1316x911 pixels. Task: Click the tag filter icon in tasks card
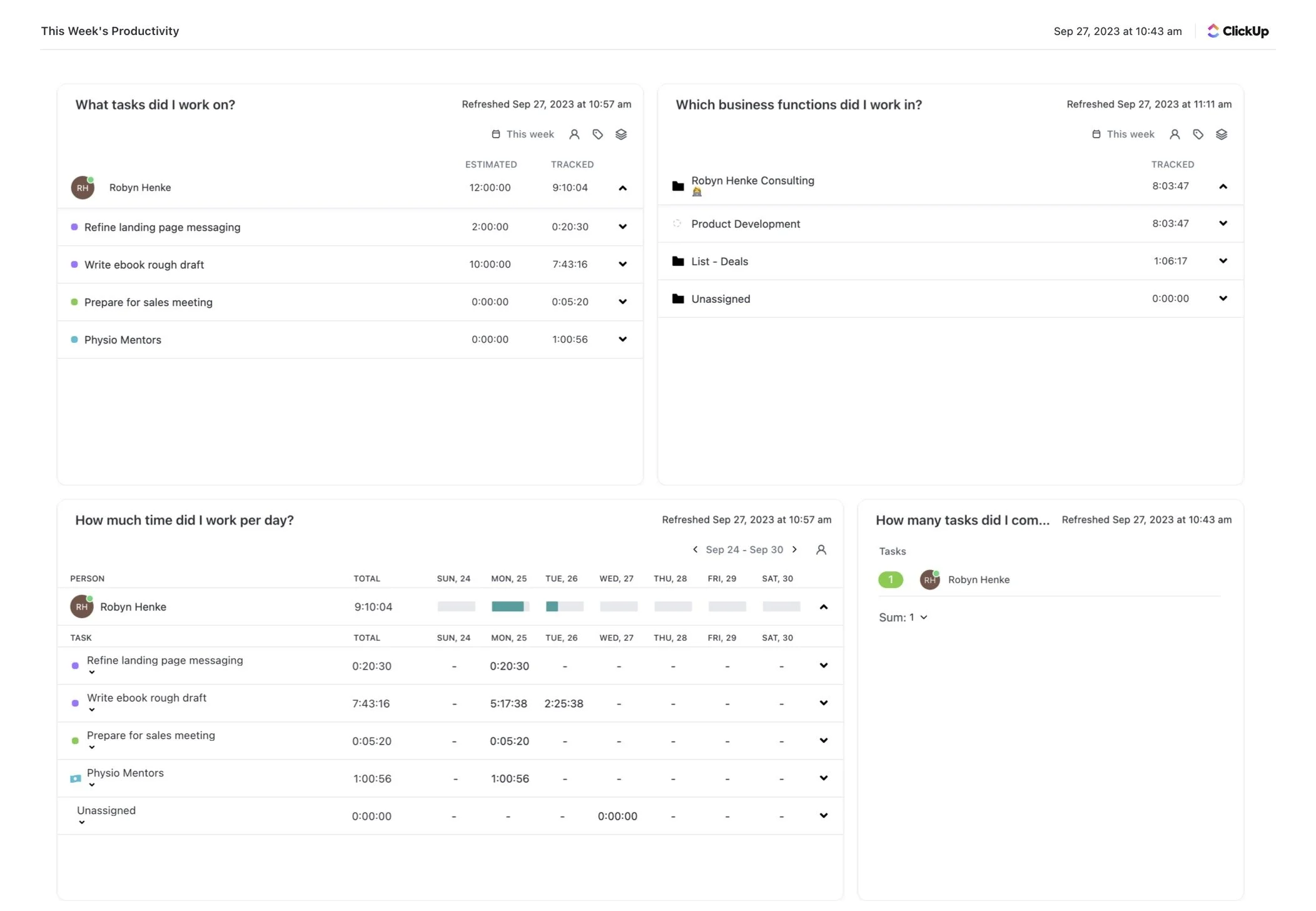click(597, 134)
